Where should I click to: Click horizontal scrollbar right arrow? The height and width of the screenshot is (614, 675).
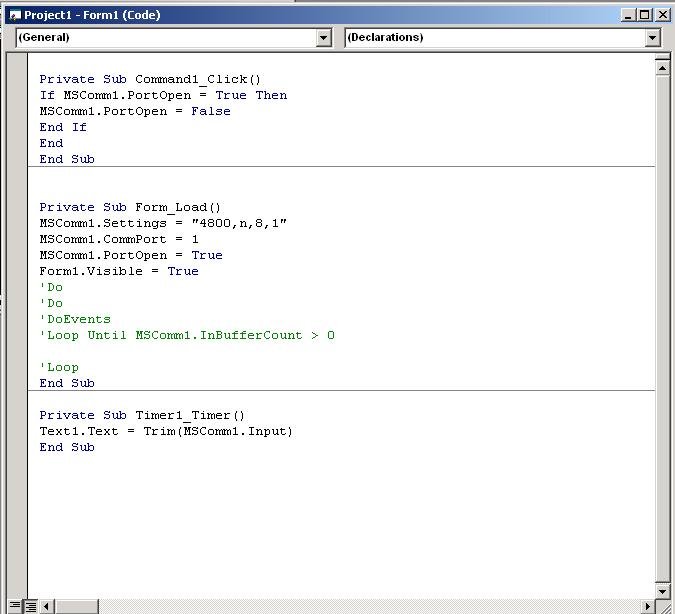point(647,606)
